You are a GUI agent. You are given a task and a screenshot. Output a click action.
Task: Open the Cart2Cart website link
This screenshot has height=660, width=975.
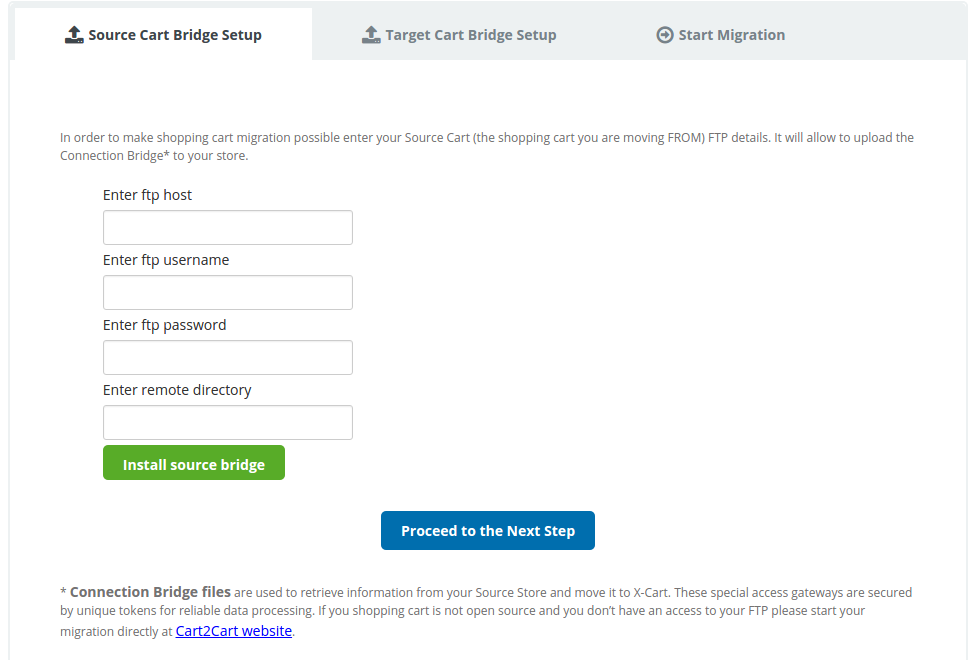pyautogui.click(x=234, y=631)
